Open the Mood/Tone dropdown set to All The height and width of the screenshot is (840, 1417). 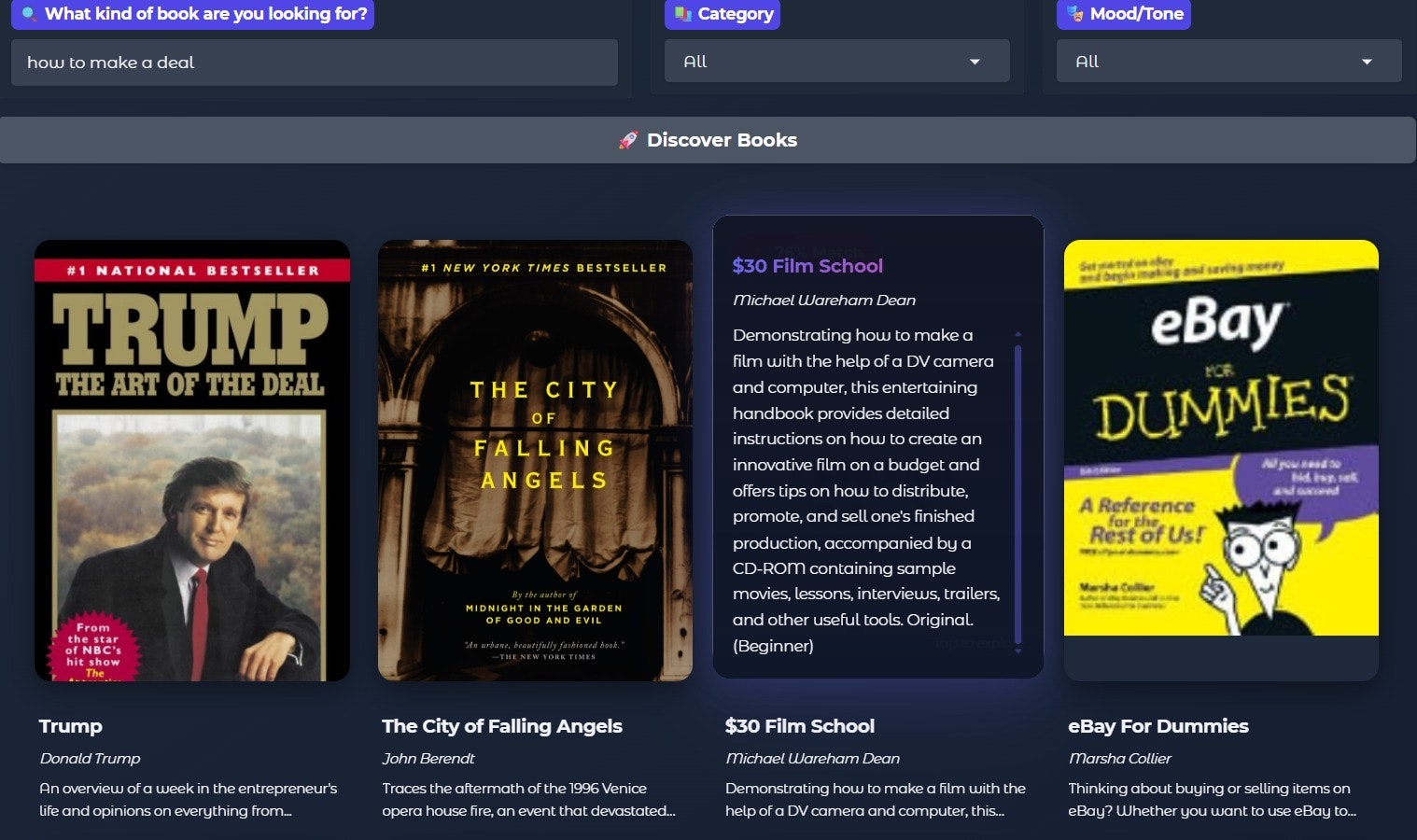tap(1229, 62)
